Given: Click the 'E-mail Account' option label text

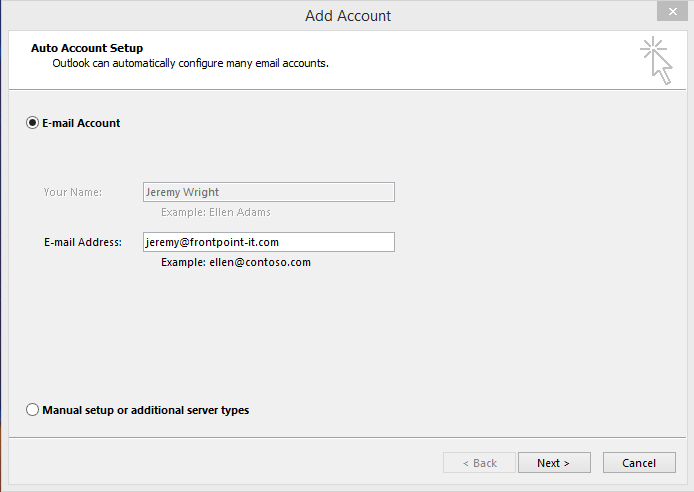Looking at the screenshot, I should (81, 123).
